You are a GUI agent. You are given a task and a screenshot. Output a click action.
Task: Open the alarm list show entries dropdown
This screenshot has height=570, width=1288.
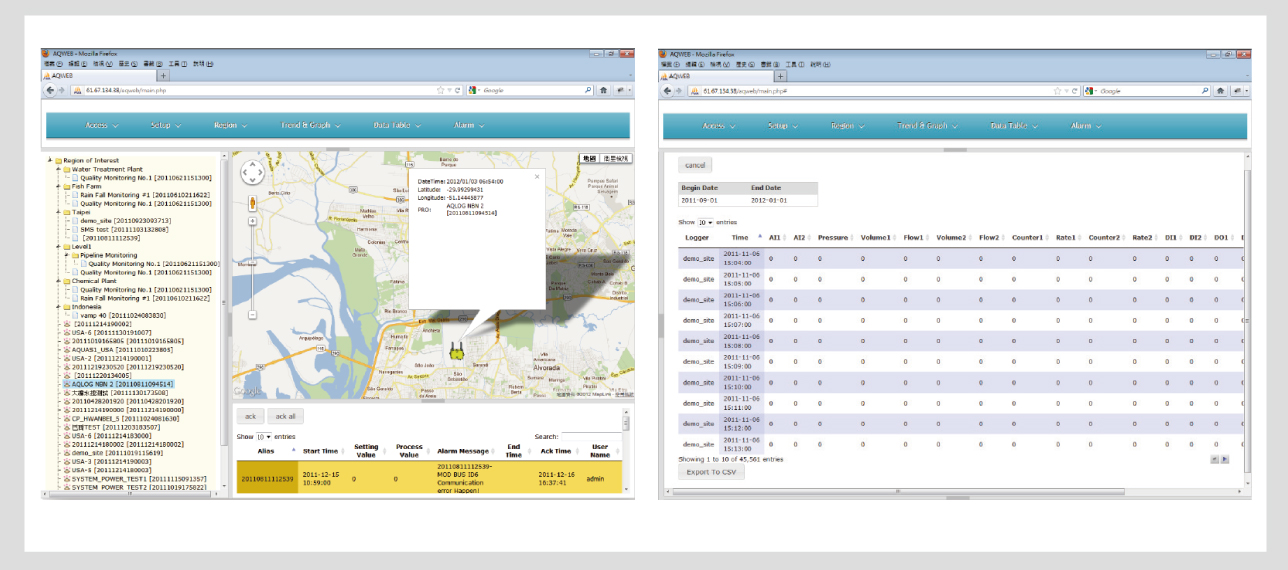point(262,437)
